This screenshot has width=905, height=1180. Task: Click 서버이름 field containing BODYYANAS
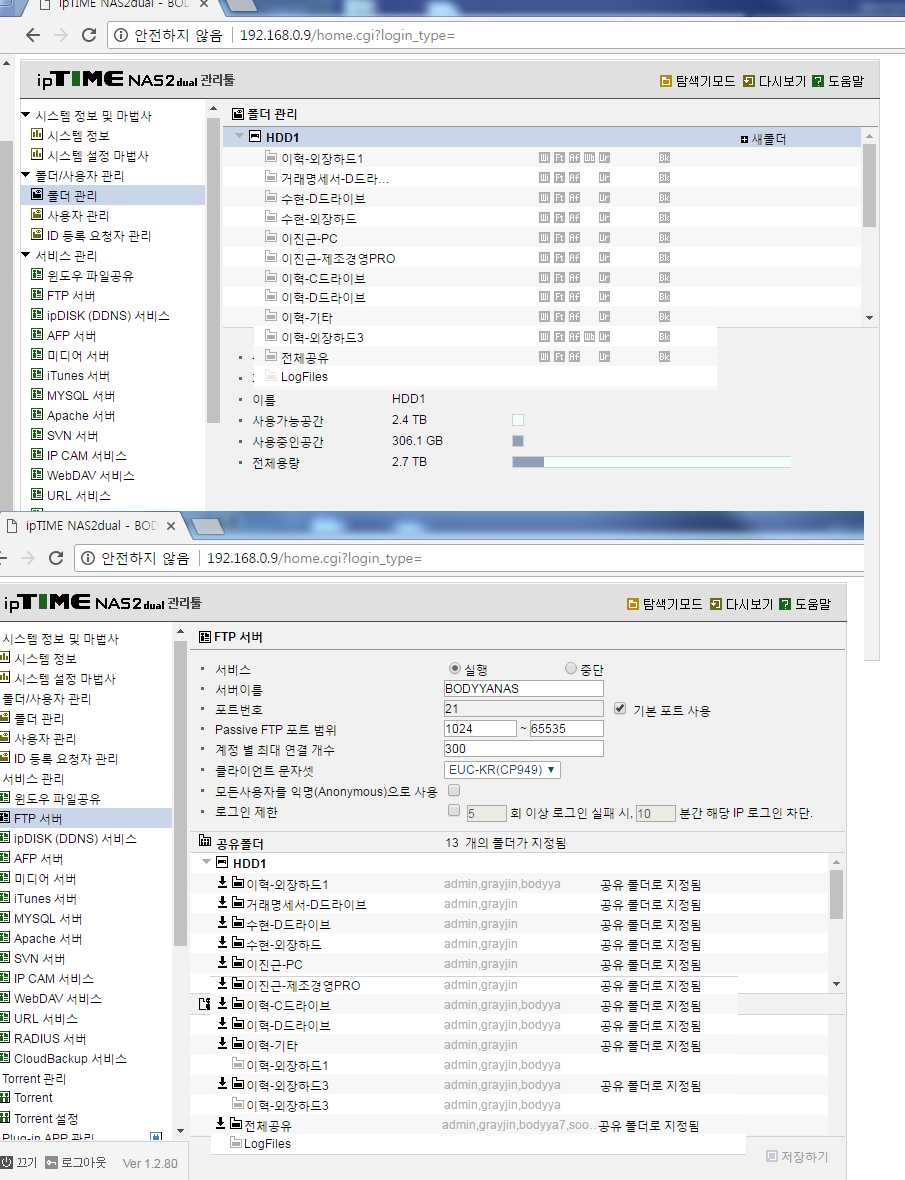coord(524,689)
